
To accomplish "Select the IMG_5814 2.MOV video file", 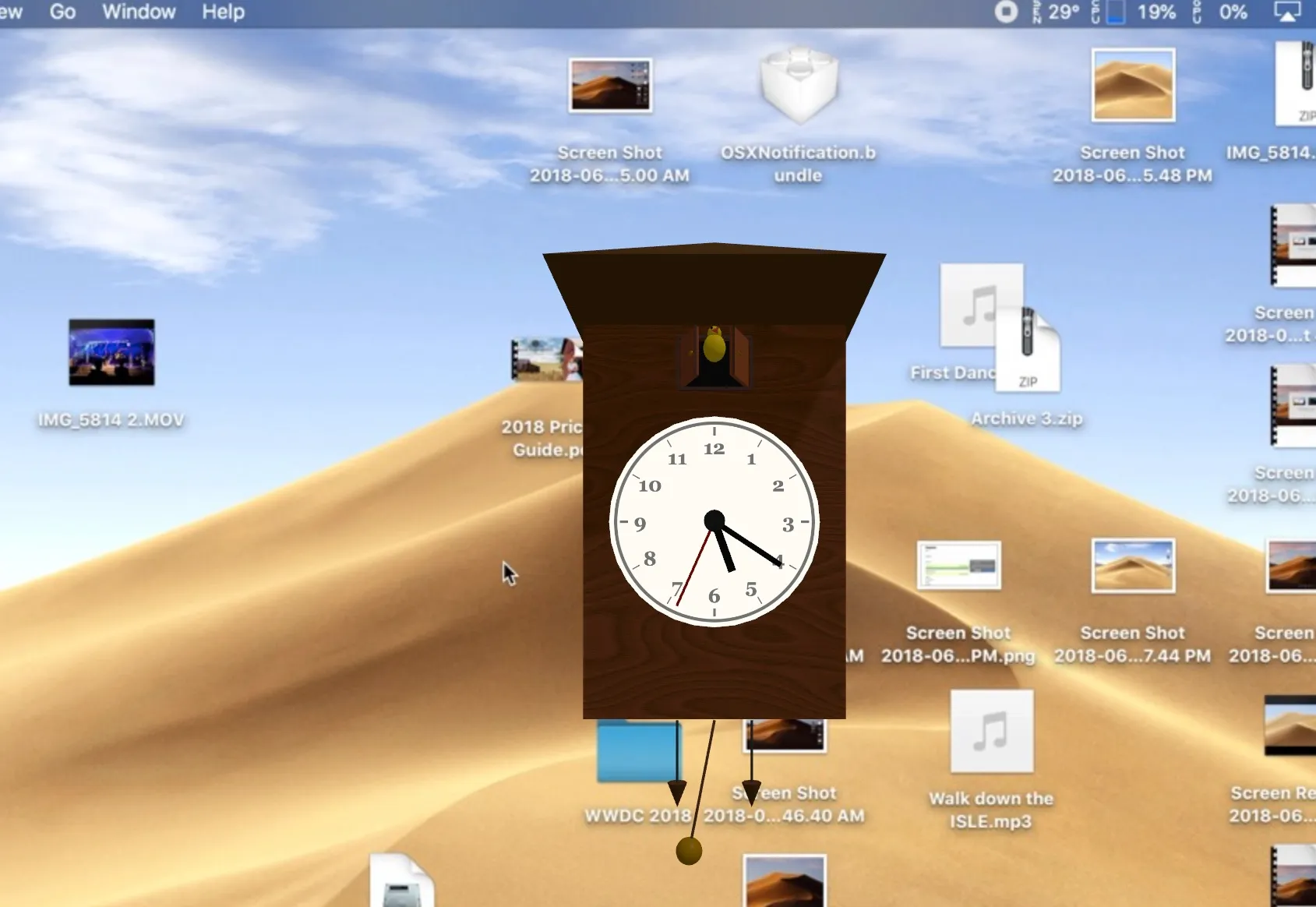I will click(x=111, y=352).
